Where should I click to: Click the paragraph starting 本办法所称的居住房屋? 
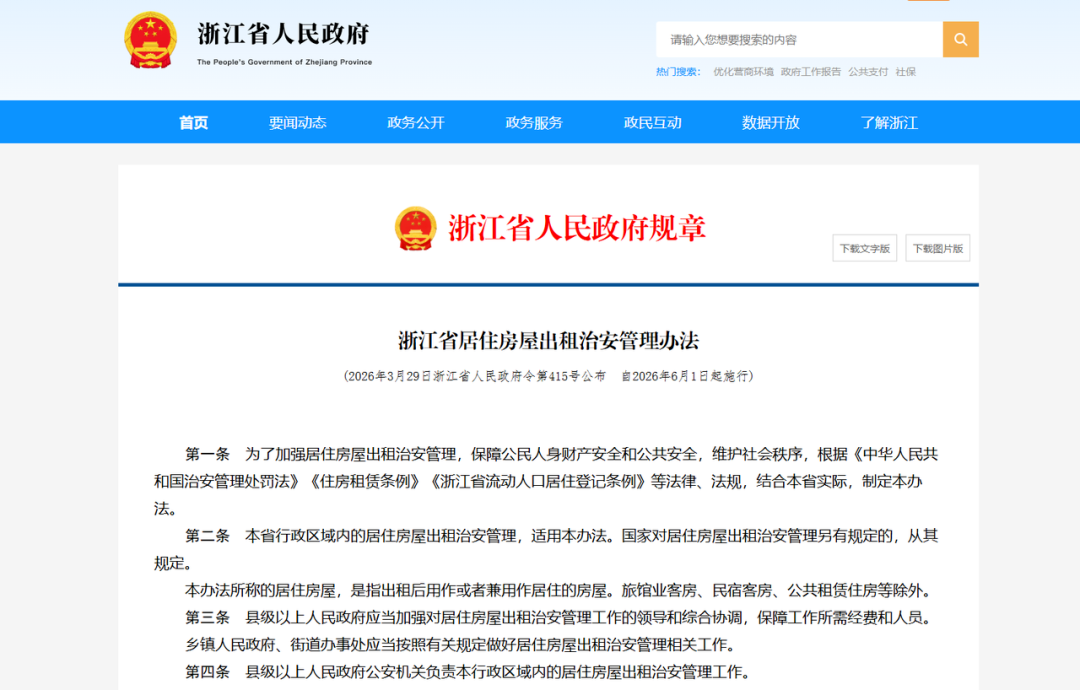[x=559, y=590]
